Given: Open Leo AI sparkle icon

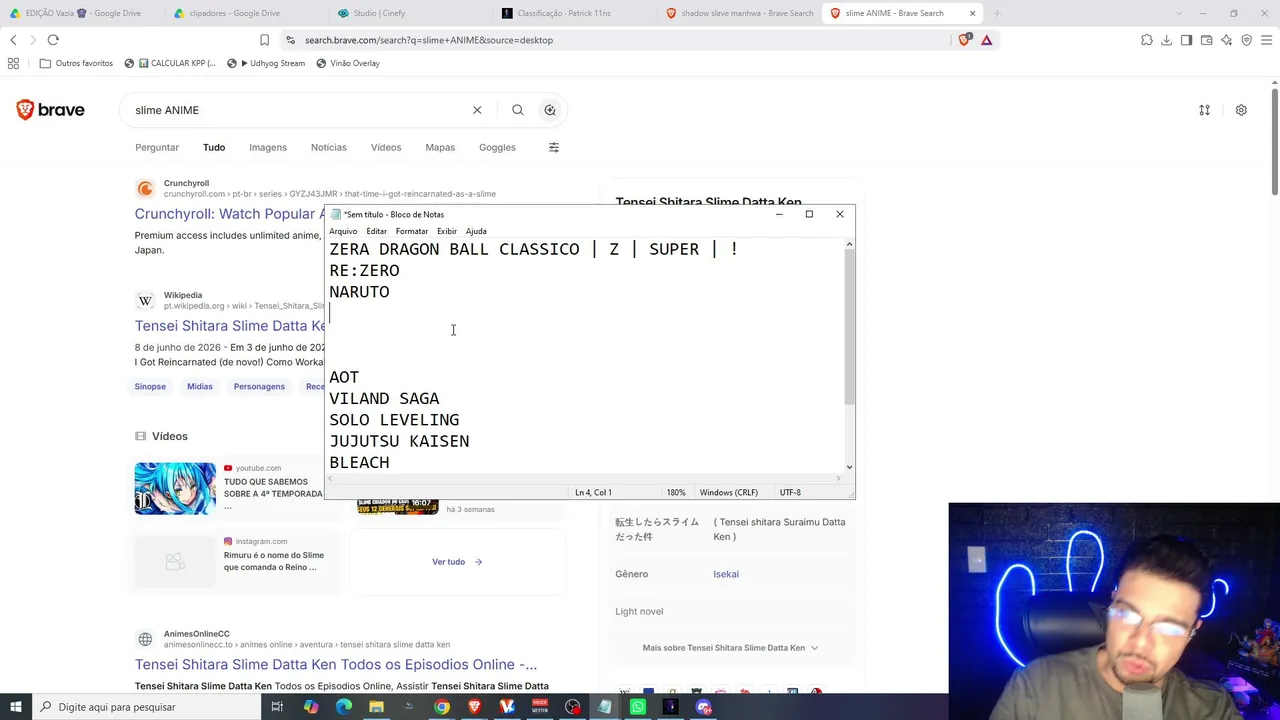Looking at the screenshot, I should pyautogui.click(x=1226, y=40).
